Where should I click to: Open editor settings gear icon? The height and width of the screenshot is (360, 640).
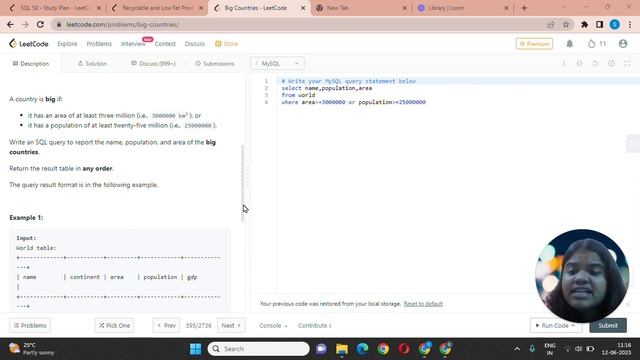pyautogui.click(x=611, y=64)
